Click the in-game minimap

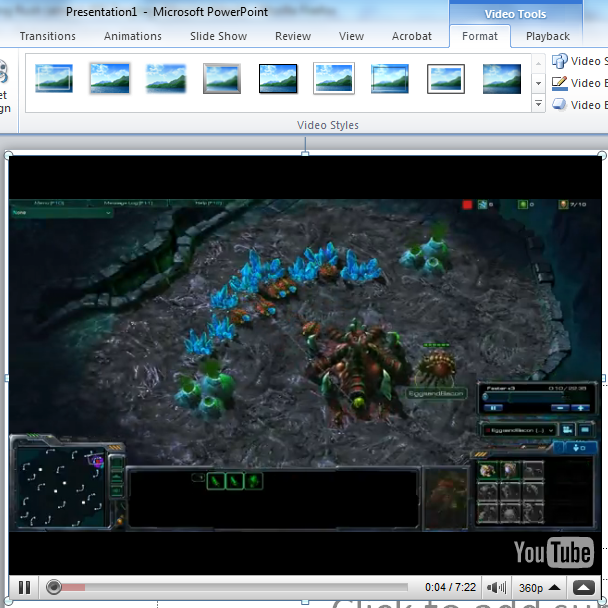(x=60, y=487)
